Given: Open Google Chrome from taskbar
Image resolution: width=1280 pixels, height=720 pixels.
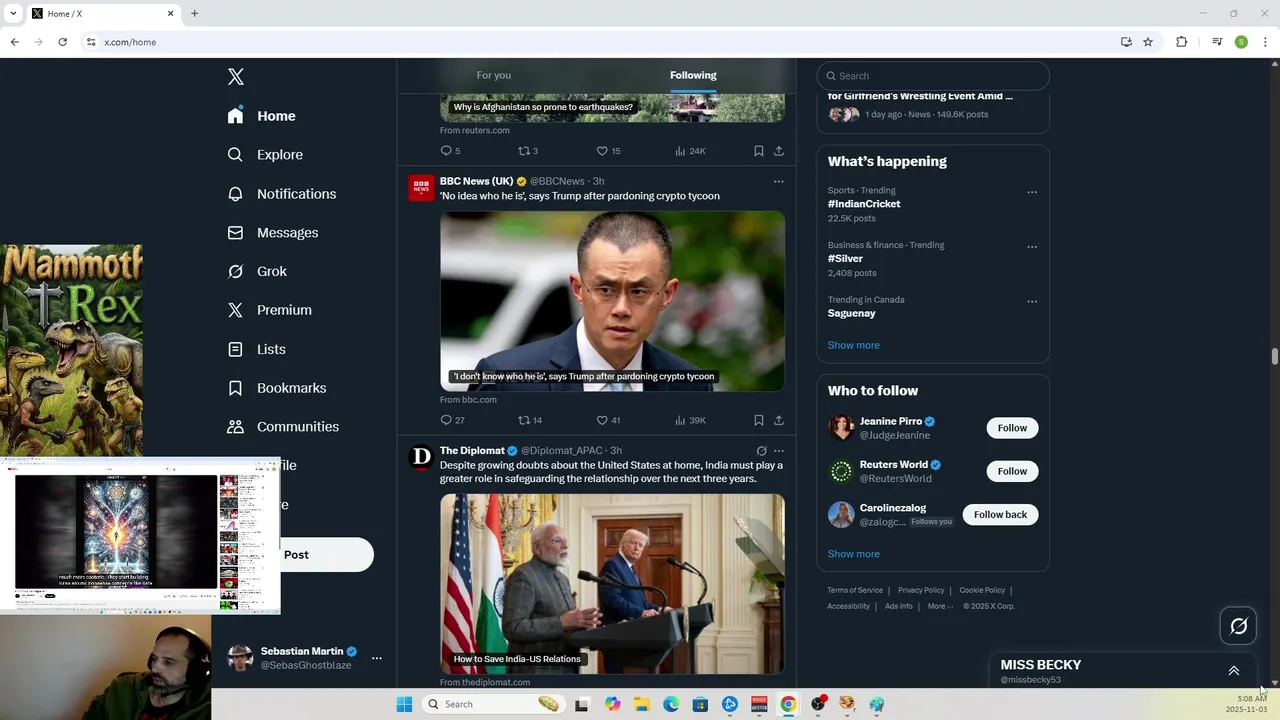Looking at the screenshot, I should pos(788,704).
